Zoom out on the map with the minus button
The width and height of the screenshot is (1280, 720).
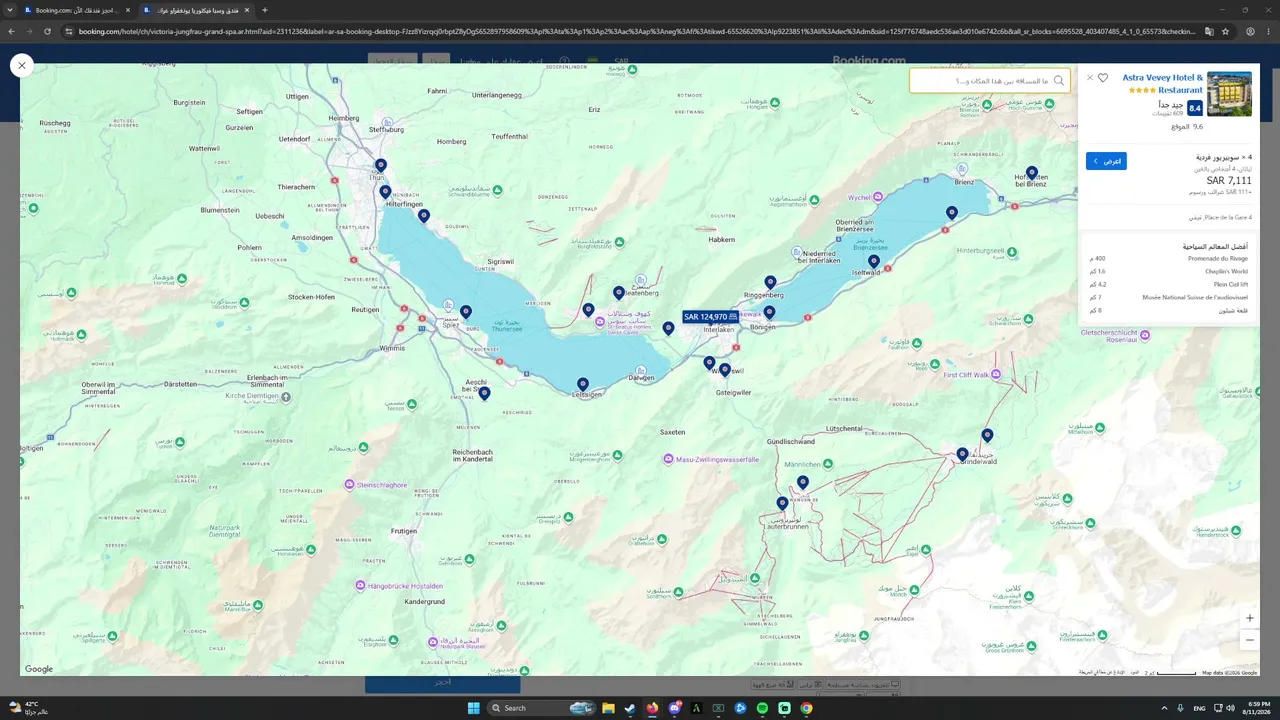click(x=1249, y=640)
